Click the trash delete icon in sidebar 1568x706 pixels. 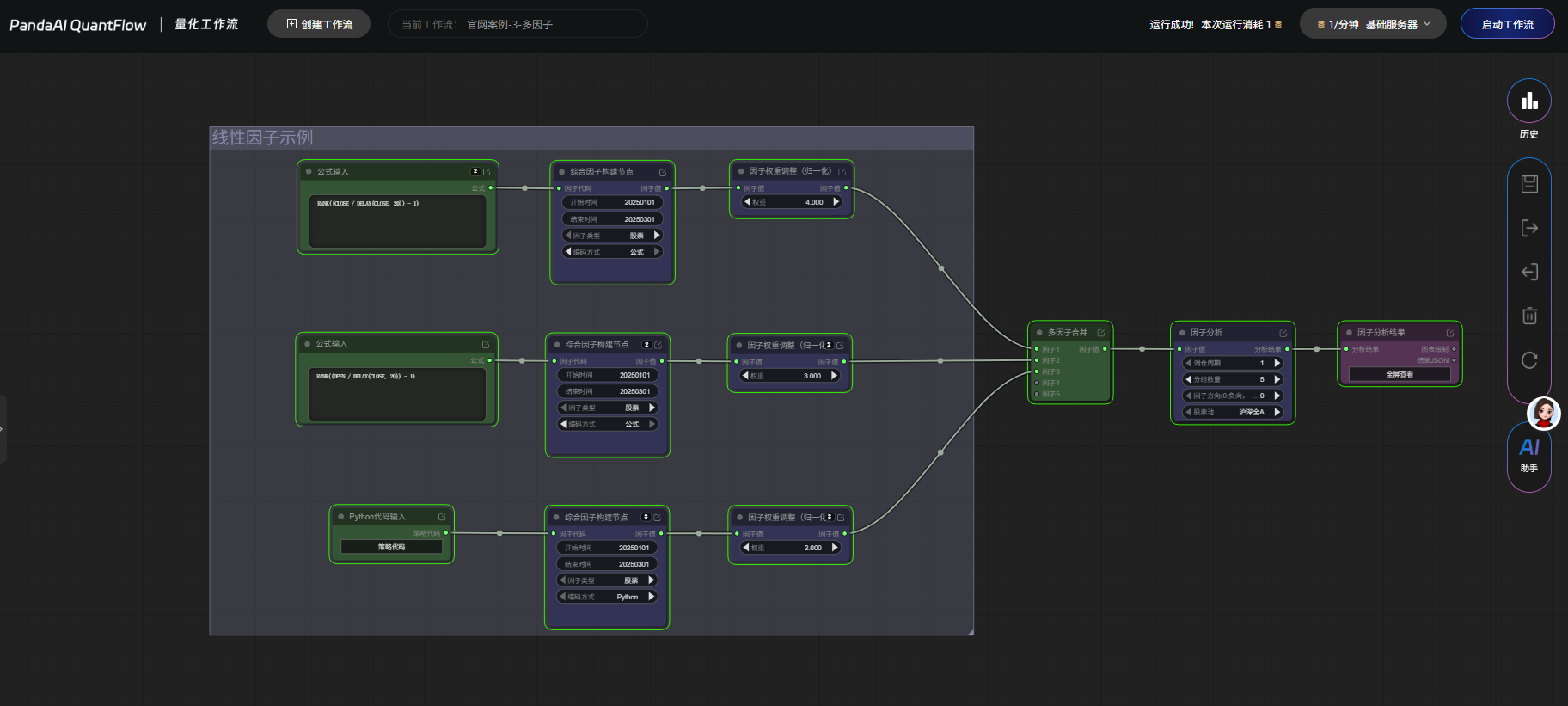(x=1528, y=316)
